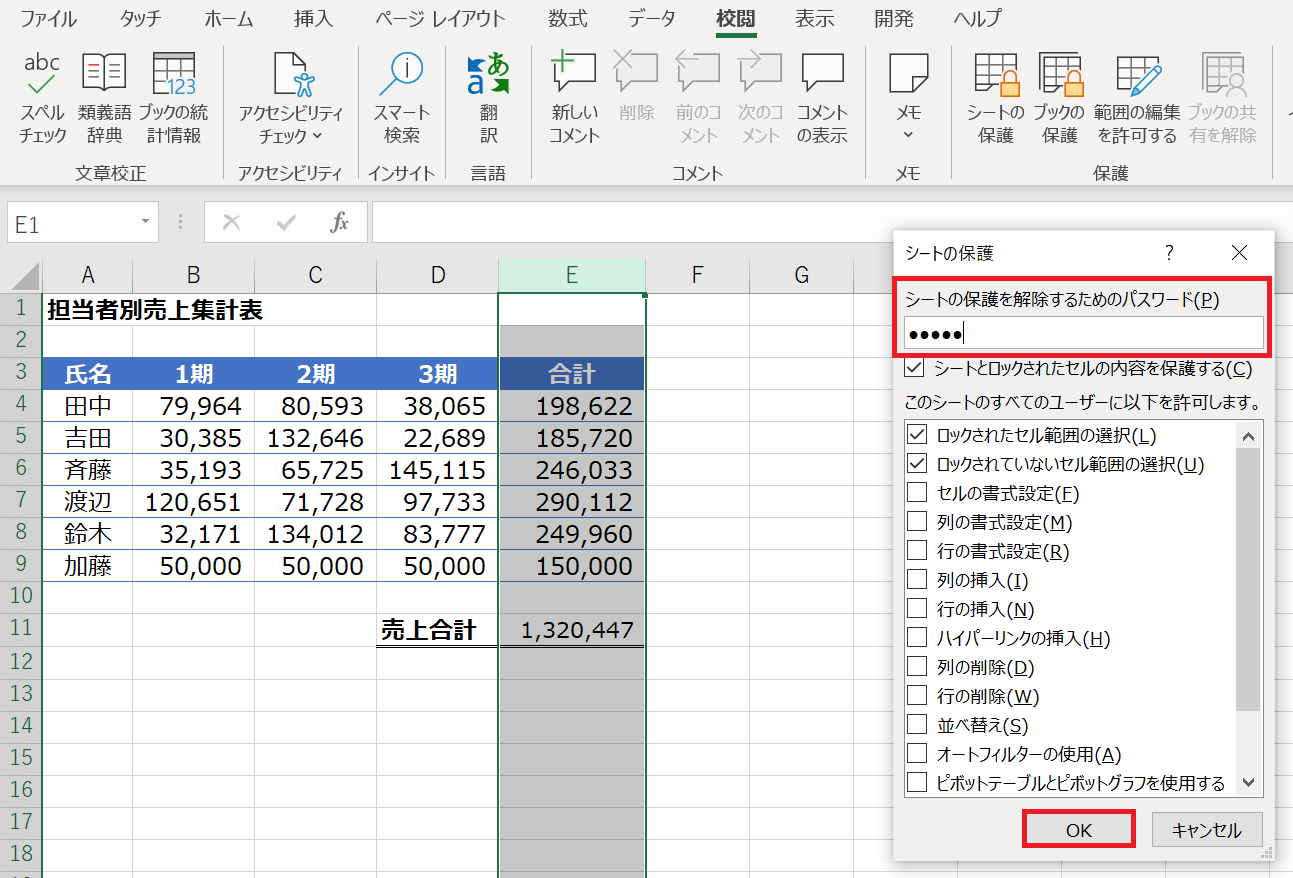Click the コメントの表示 show comments icon

point(822,98)
